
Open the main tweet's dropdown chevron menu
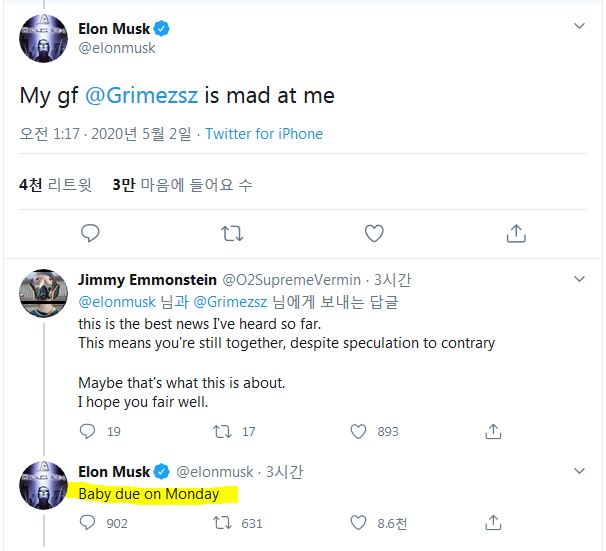point(579,25)
